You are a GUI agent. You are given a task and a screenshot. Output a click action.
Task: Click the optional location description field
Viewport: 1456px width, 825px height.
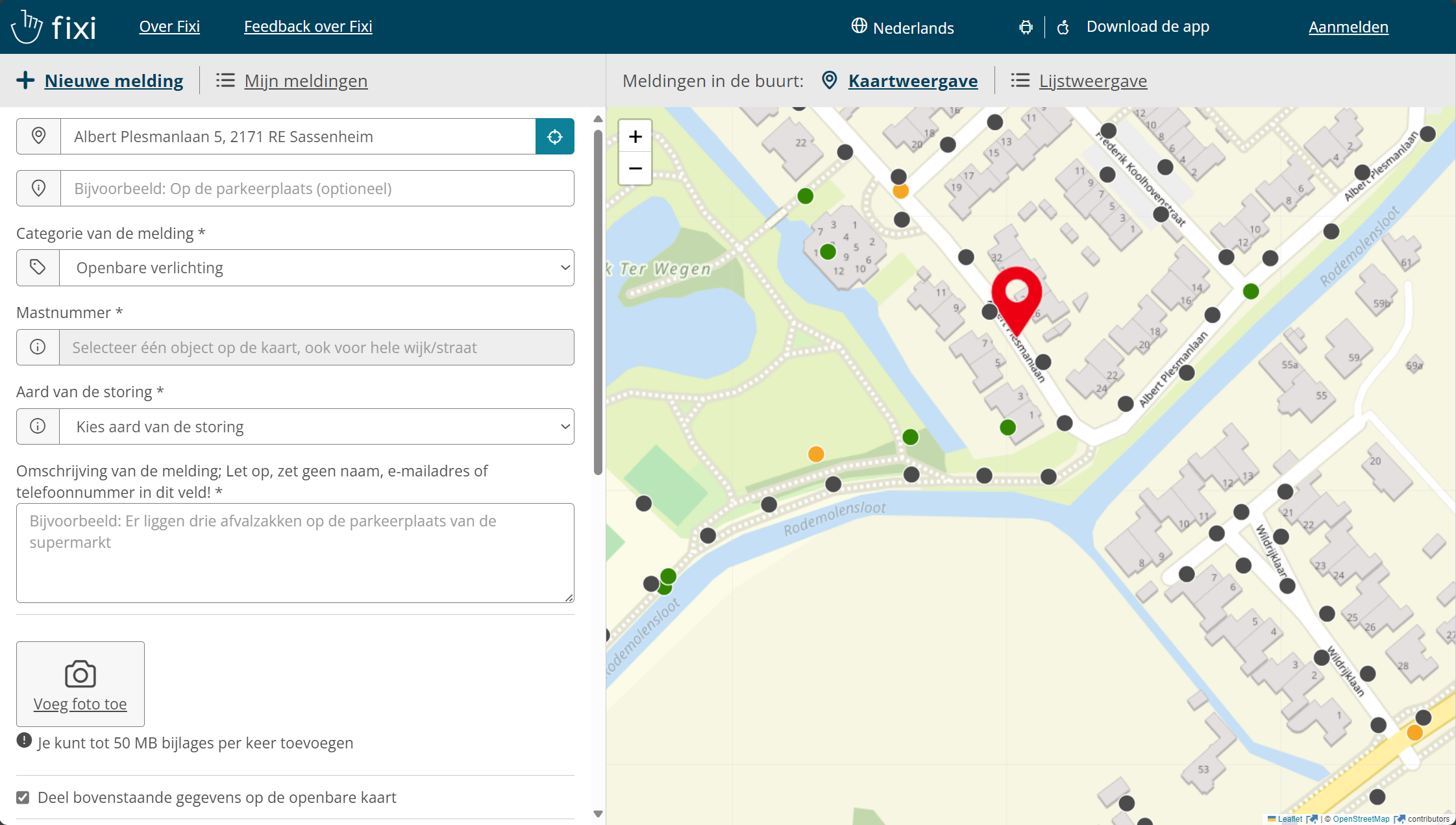click(317, 188)
